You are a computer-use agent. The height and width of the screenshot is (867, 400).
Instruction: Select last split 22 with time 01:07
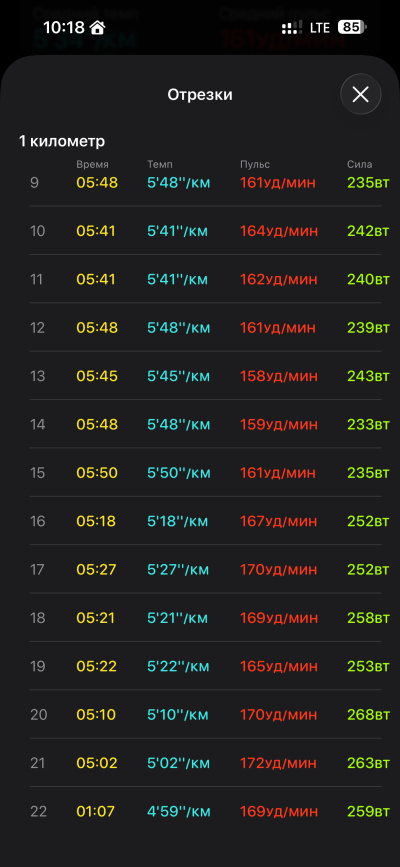coord(205,811)
